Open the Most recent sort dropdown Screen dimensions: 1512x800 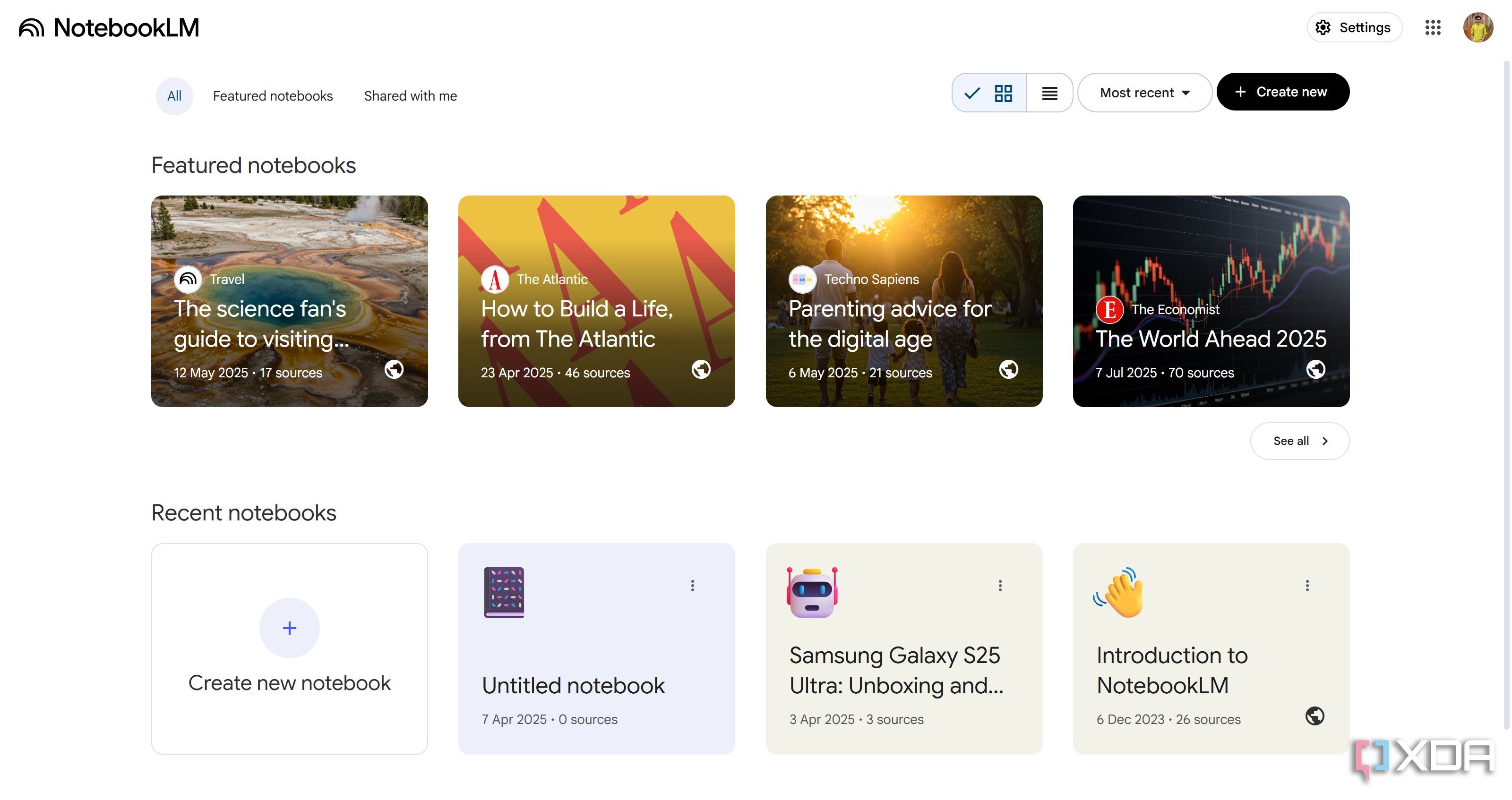(x=1144, y=93)
